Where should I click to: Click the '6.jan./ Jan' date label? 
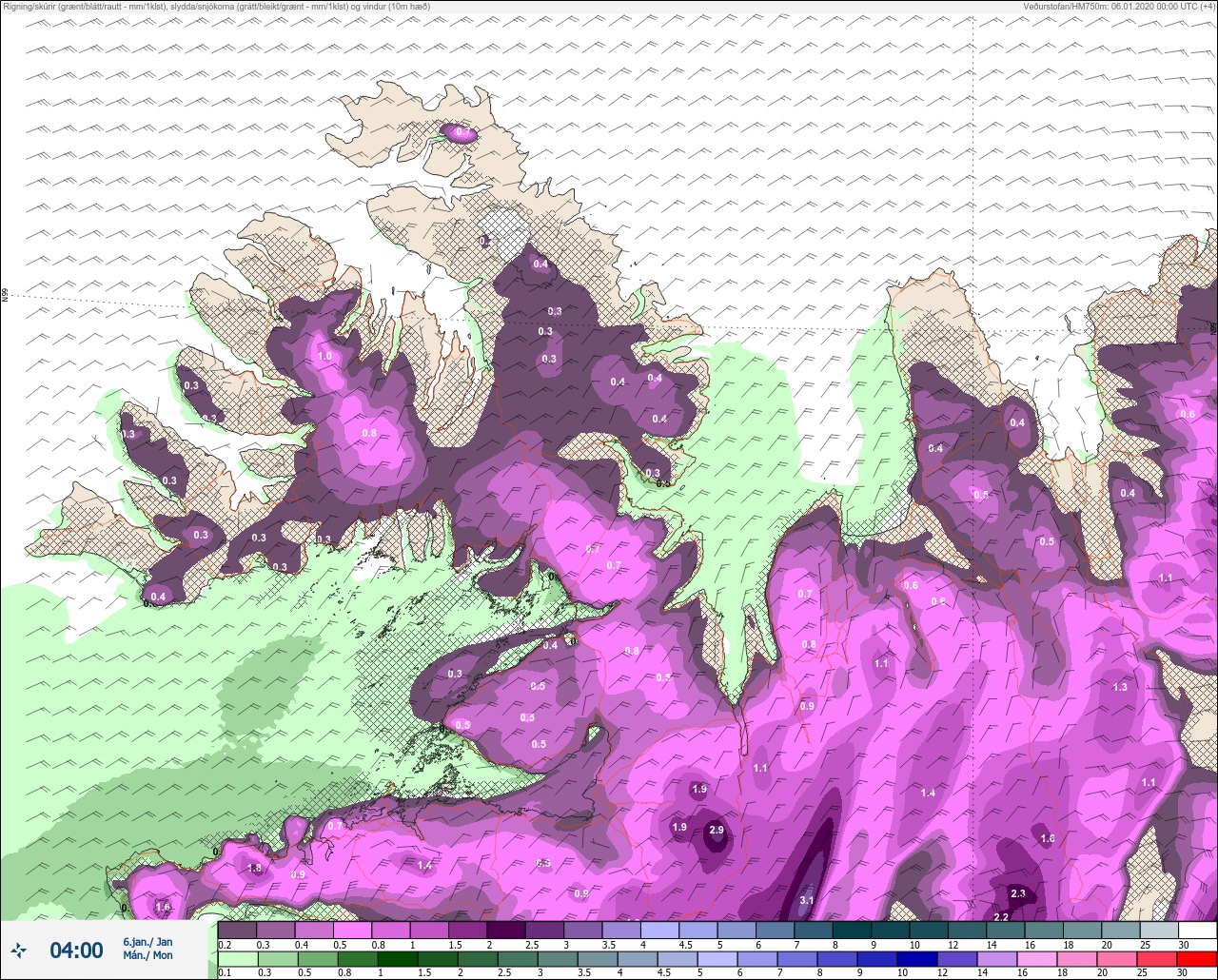[147, 941]
